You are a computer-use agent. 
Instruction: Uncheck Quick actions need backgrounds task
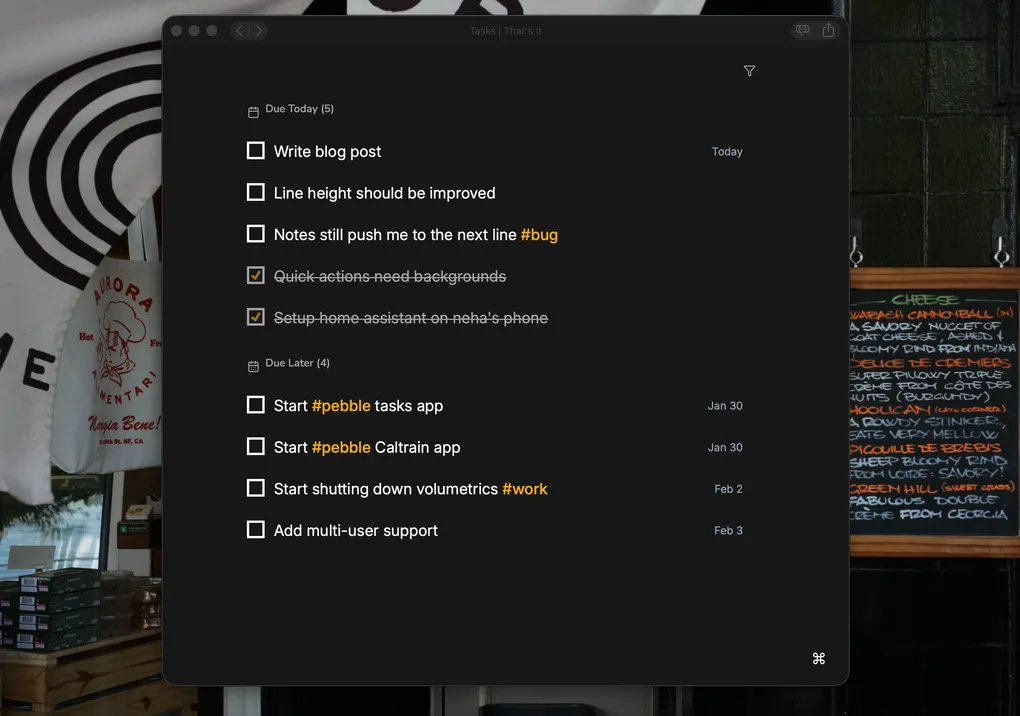click(256, 275)
